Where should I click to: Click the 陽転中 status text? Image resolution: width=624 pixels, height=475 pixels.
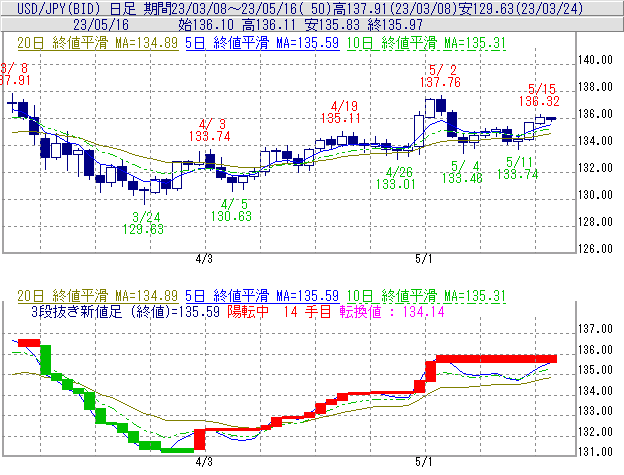click(248, 311)
